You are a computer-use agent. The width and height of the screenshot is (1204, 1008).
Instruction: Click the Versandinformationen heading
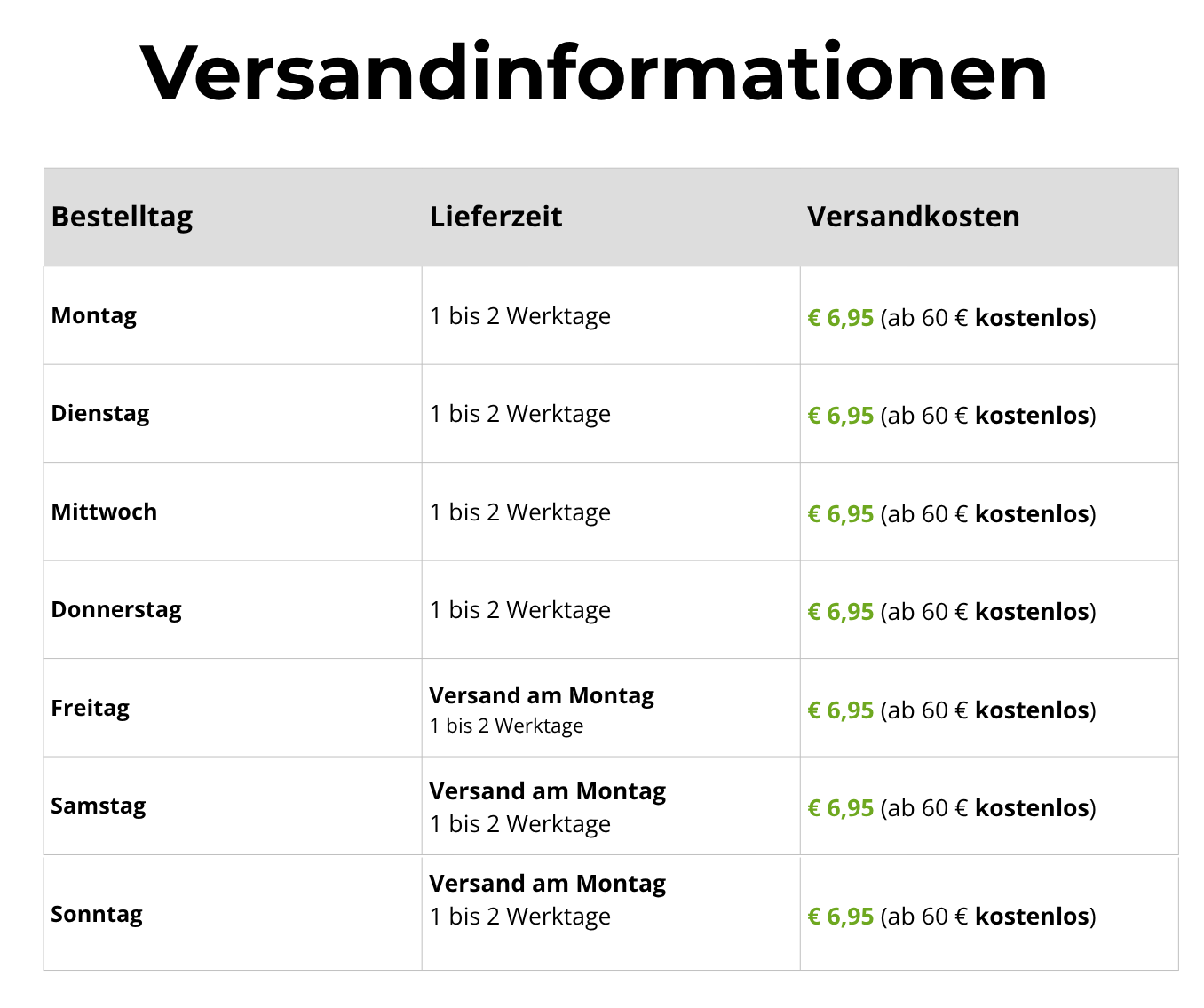click(x=594, y=73)
